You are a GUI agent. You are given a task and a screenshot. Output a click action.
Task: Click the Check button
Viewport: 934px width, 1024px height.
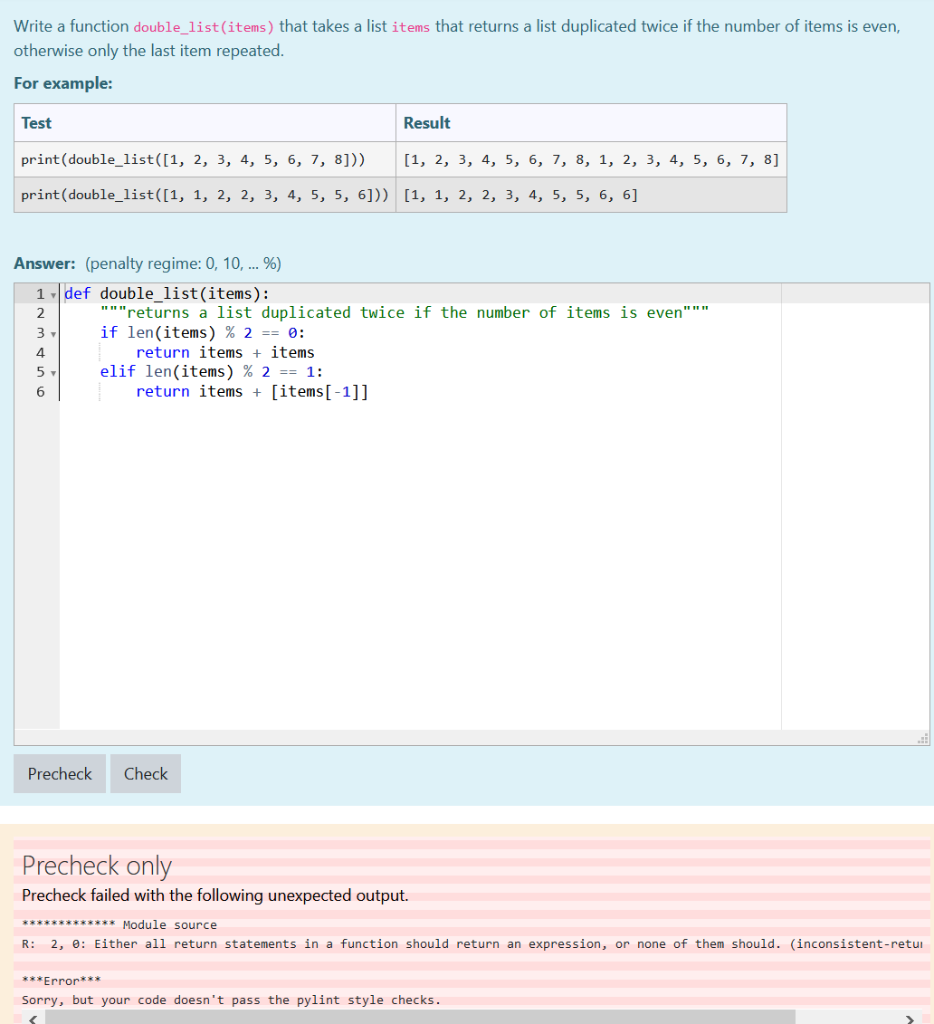click(145, 773)
